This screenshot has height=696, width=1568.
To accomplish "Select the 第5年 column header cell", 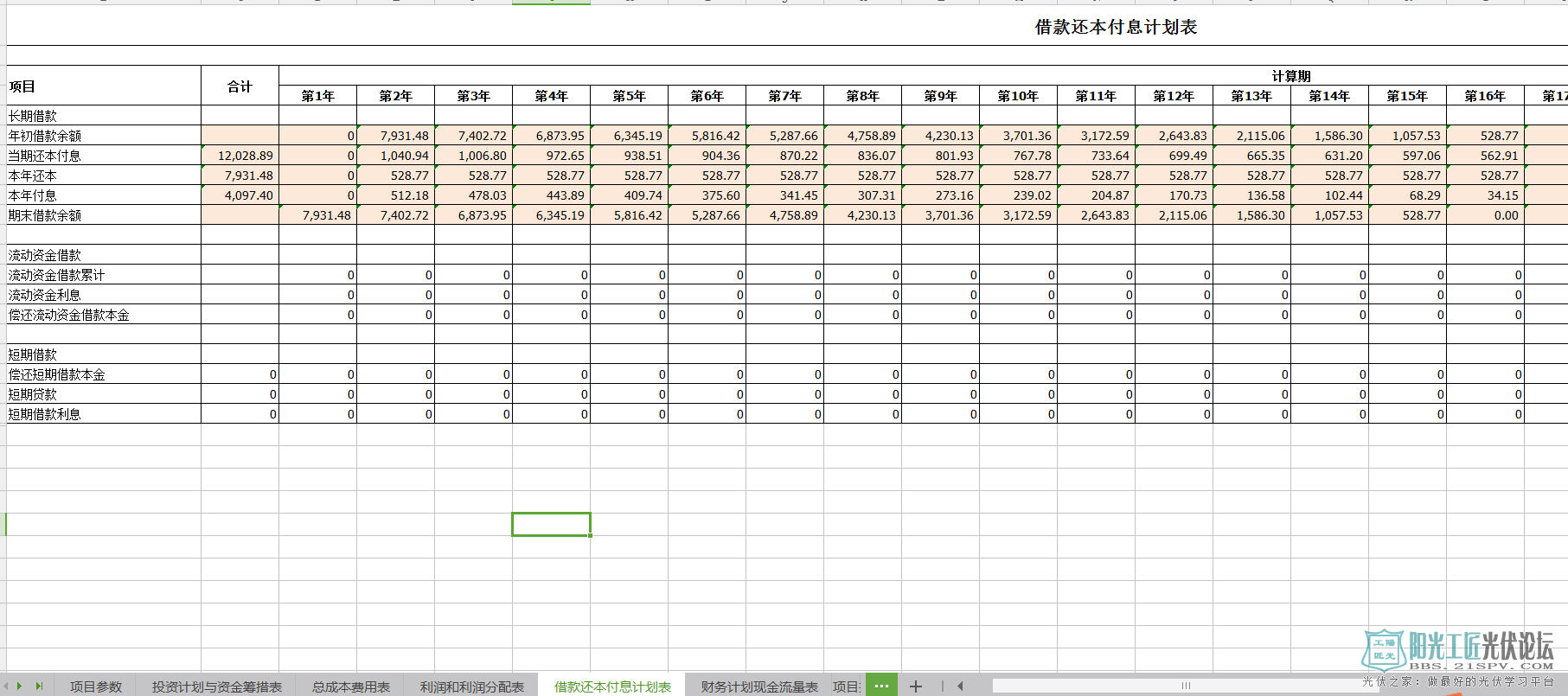I will click(629, 96).
